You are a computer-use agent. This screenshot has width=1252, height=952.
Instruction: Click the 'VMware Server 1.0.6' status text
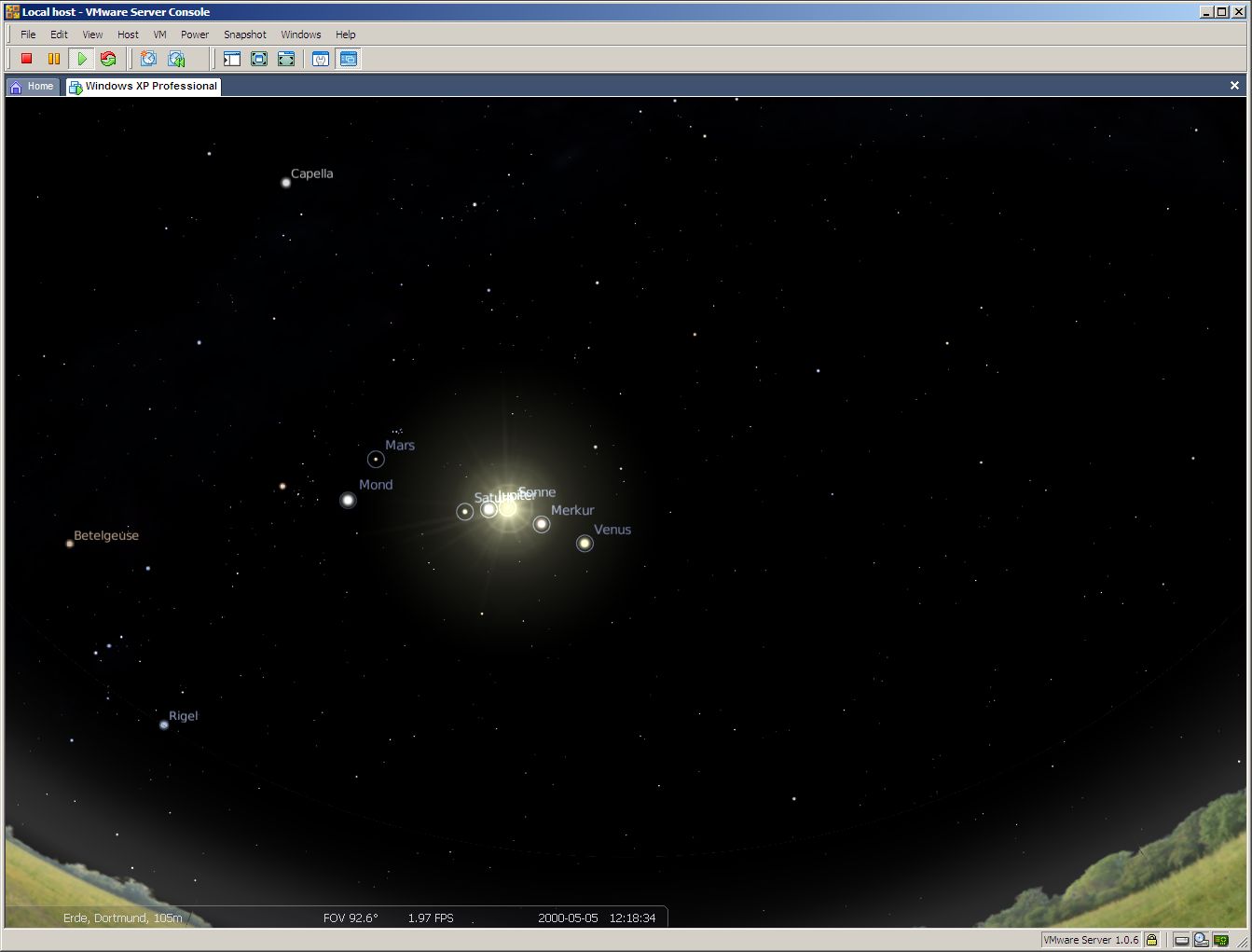click(1091, 940)
